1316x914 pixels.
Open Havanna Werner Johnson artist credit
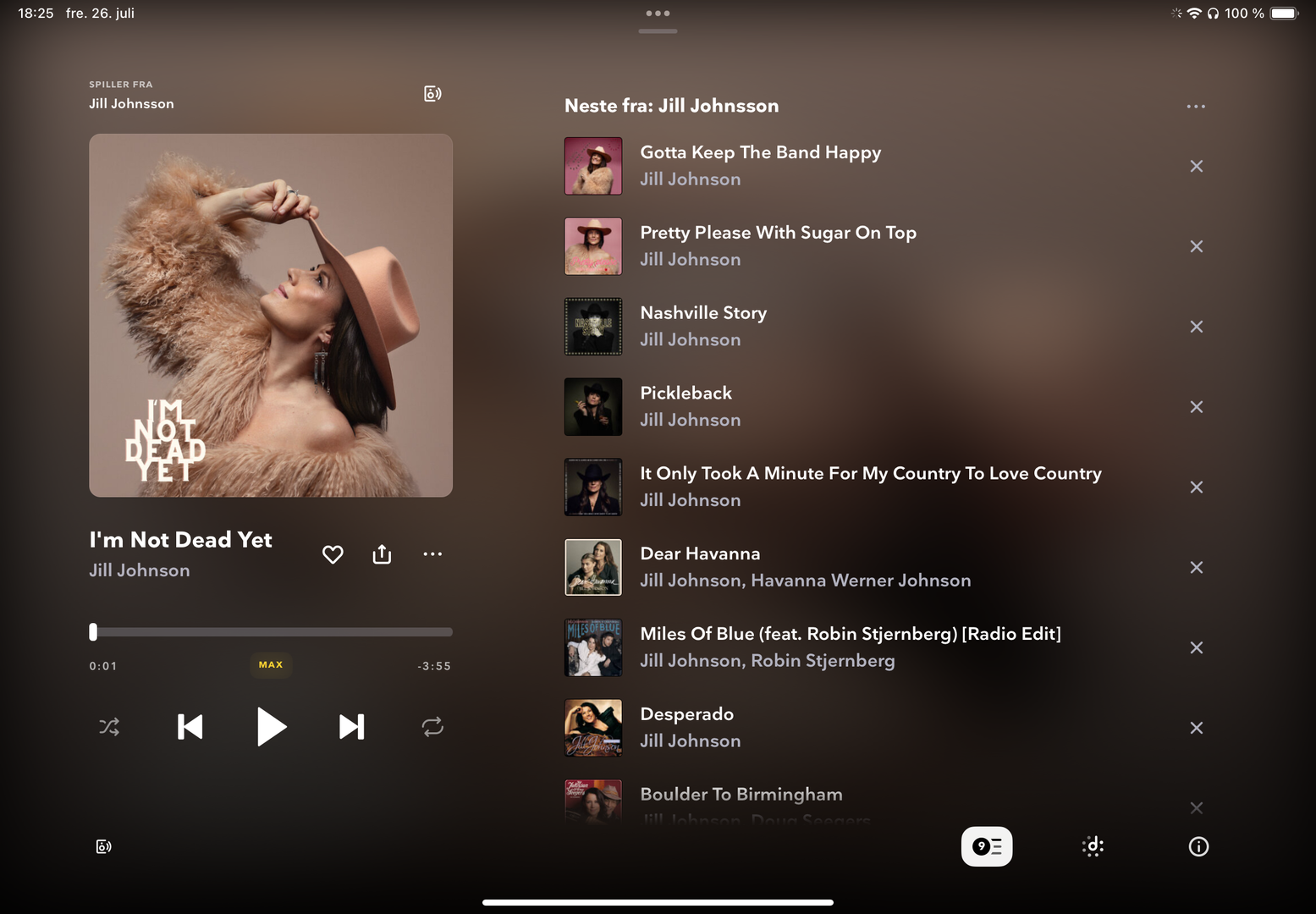pyautogui.click(x=861, y=581)
